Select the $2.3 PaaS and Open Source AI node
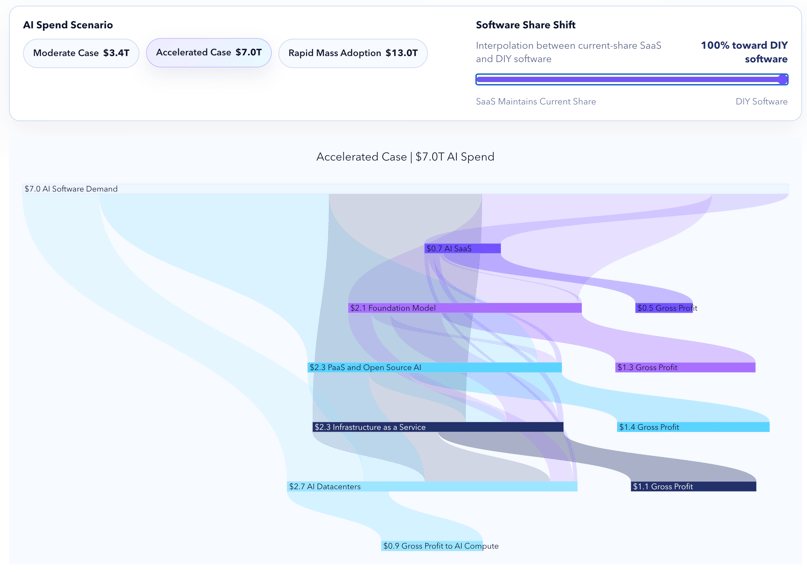This screenshot has width=807, height=572. coord(434,367)
